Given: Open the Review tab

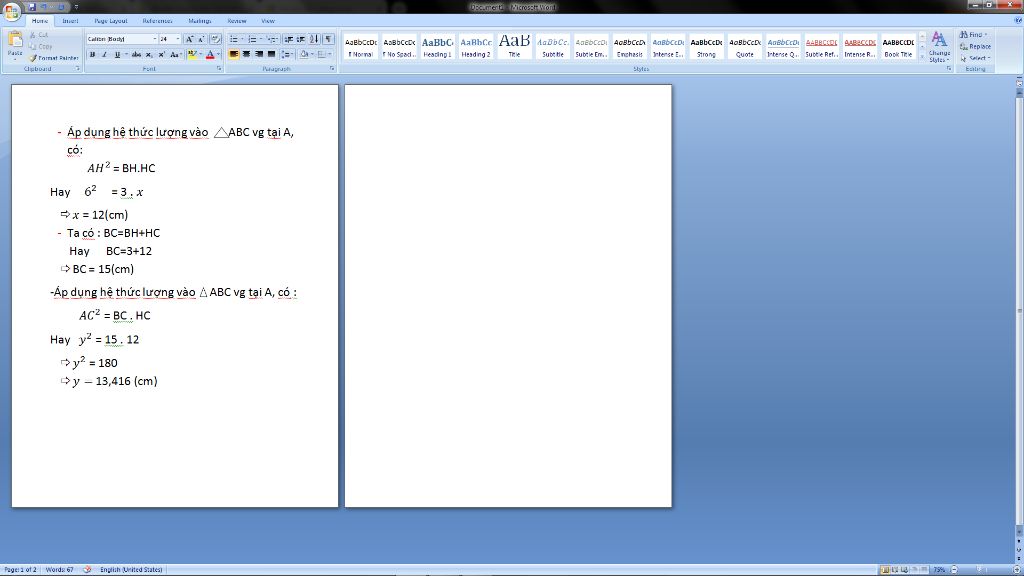Looking at the screenshot, I should (x=236, y=21).
